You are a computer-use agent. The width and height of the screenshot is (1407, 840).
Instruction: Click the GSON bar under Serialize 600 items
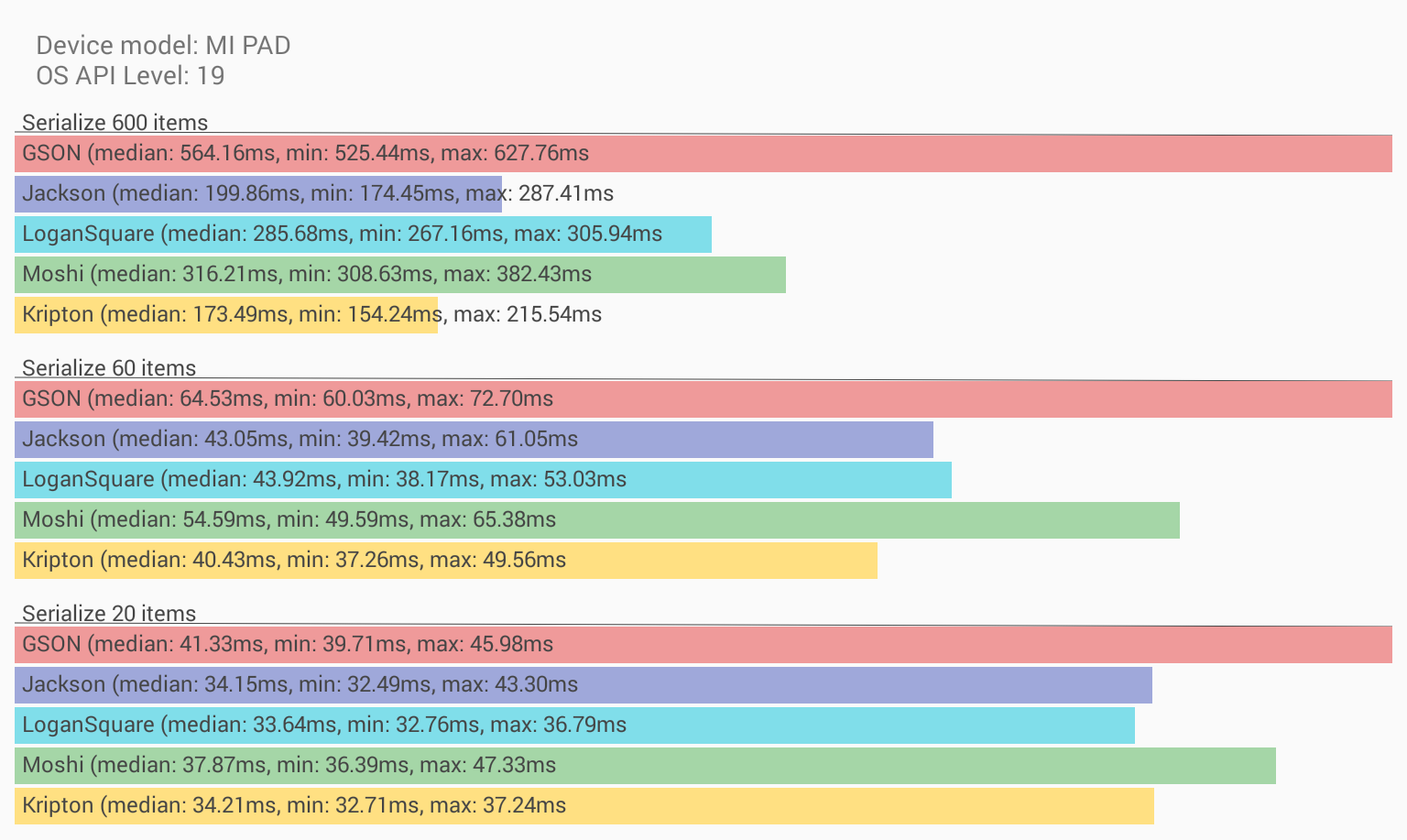[x=703, y=153]
